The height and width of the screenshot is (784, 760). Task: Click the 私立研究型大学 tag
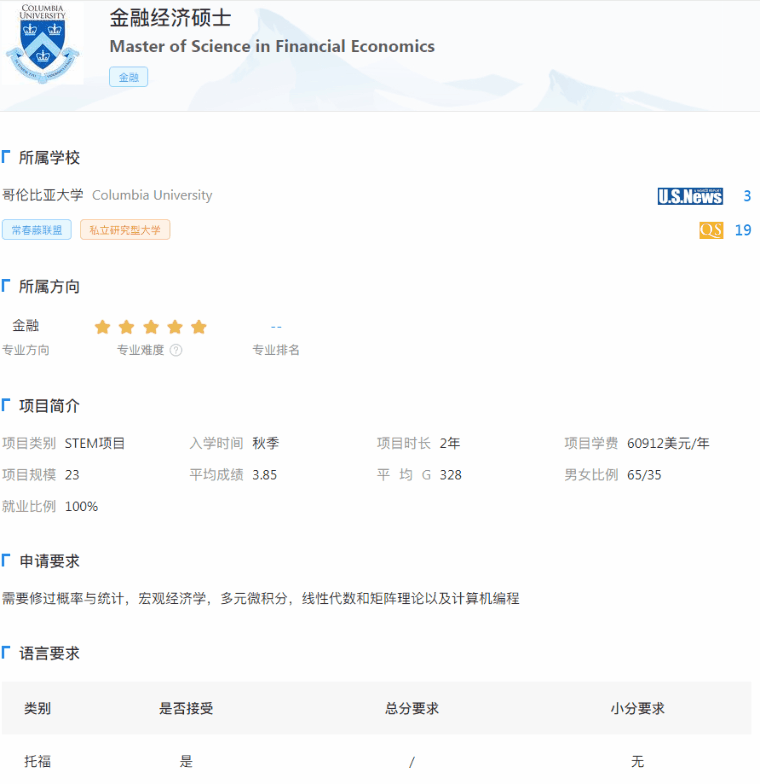coord(125,230)
